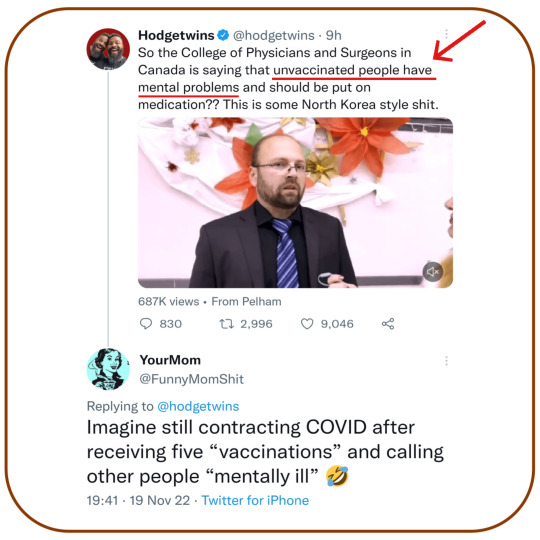The width and height of the screenshot is (540, 540).
Task: Open the YourMom avatar image
Action: point(108,369)
